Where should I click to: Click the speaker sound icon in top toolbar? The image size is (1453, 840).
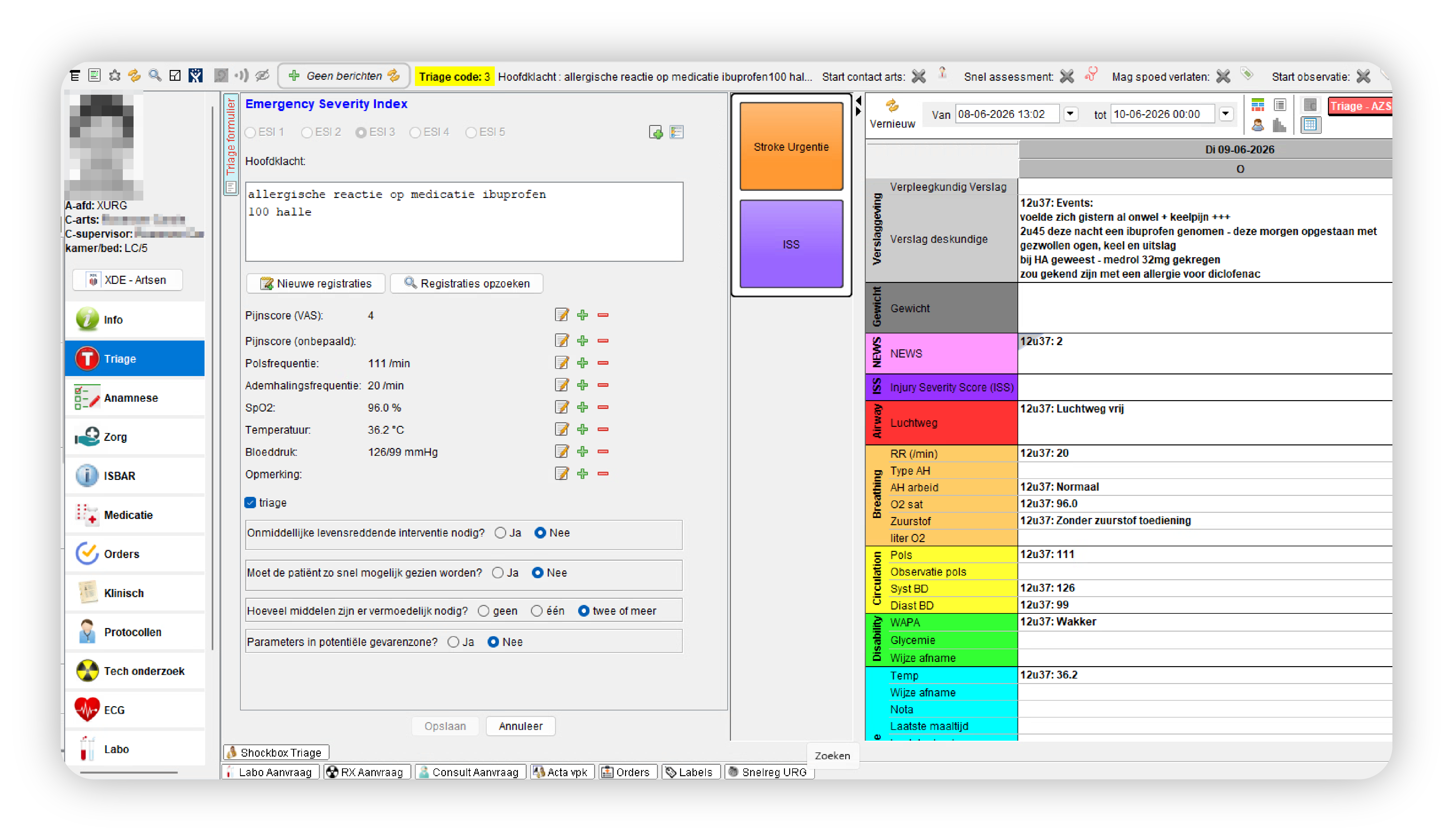pos(242,76)
